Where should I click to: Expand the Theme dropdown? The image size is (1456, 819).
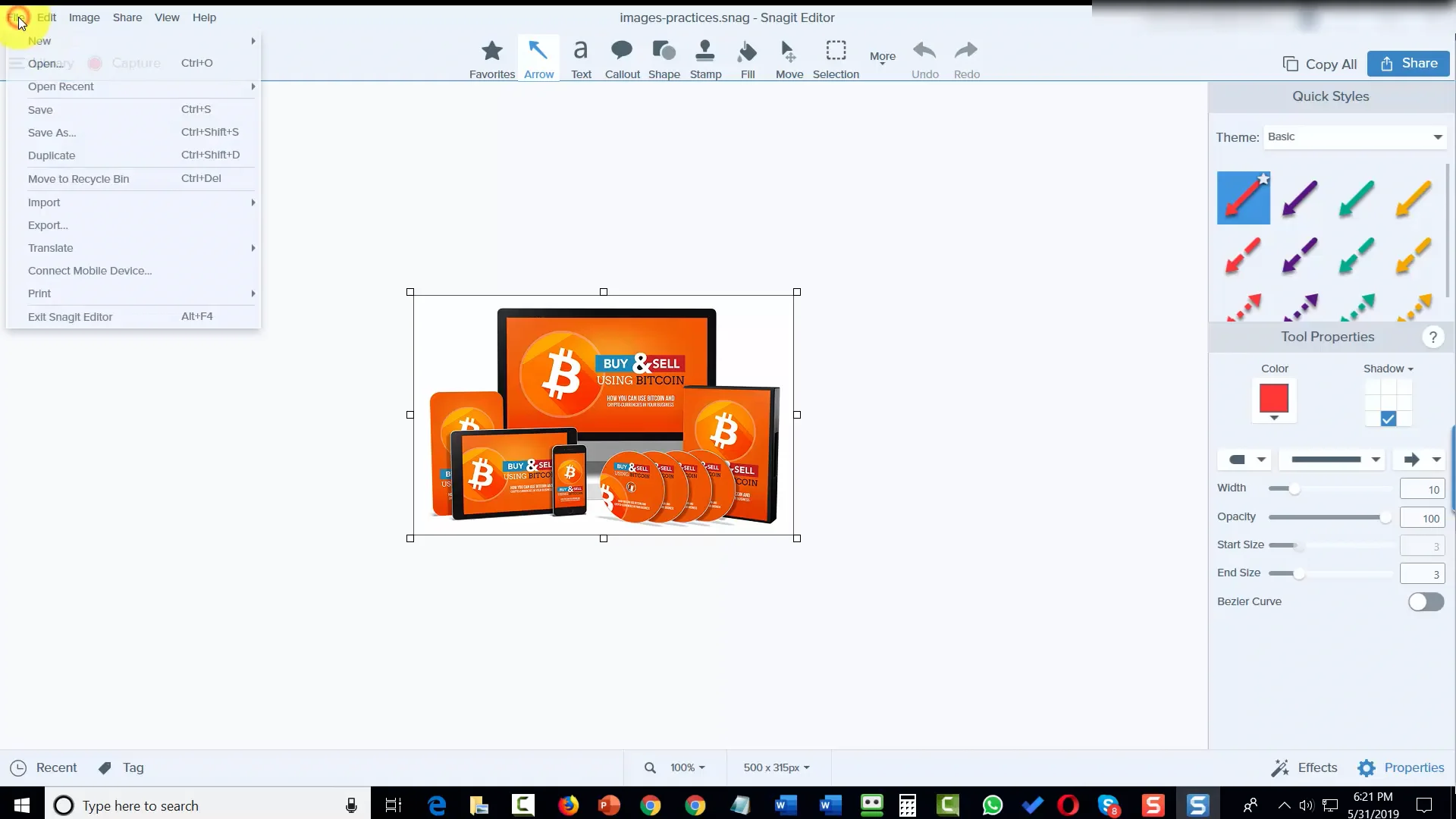pos(1355,137)
